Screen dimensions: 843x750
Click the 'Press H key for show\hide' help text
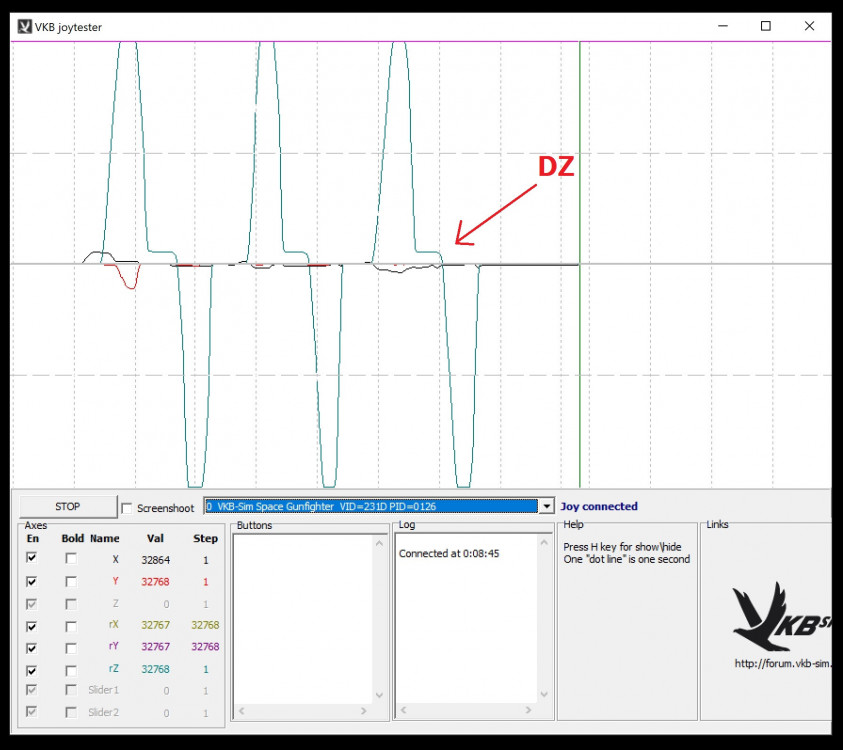(622, 547)
